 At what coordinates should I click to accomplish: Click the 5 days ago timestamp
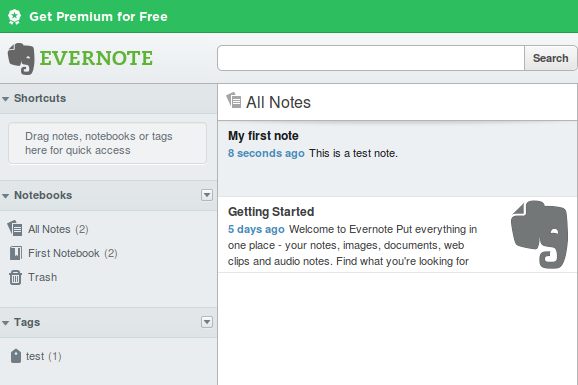256,229
